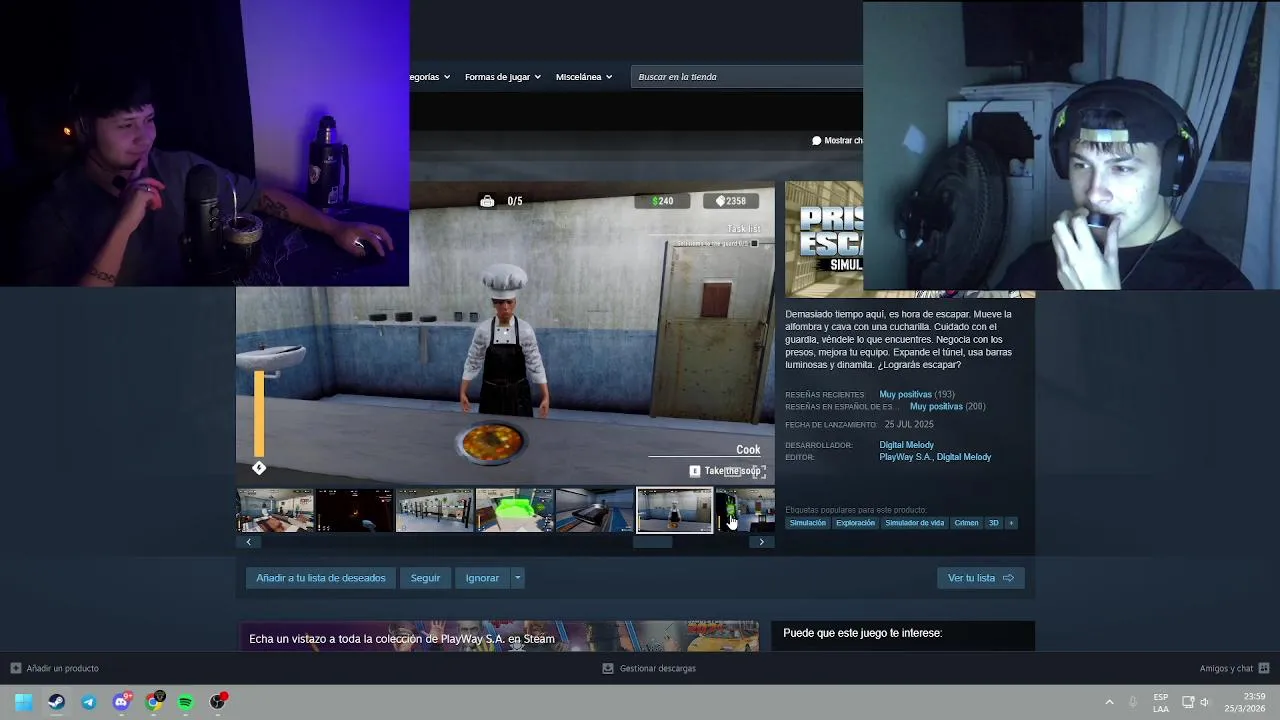The height and width of the screenshot is (720, 1280).
Task: Open the Prison Escape Simulator header image
Action: click(x=824, y=240)
